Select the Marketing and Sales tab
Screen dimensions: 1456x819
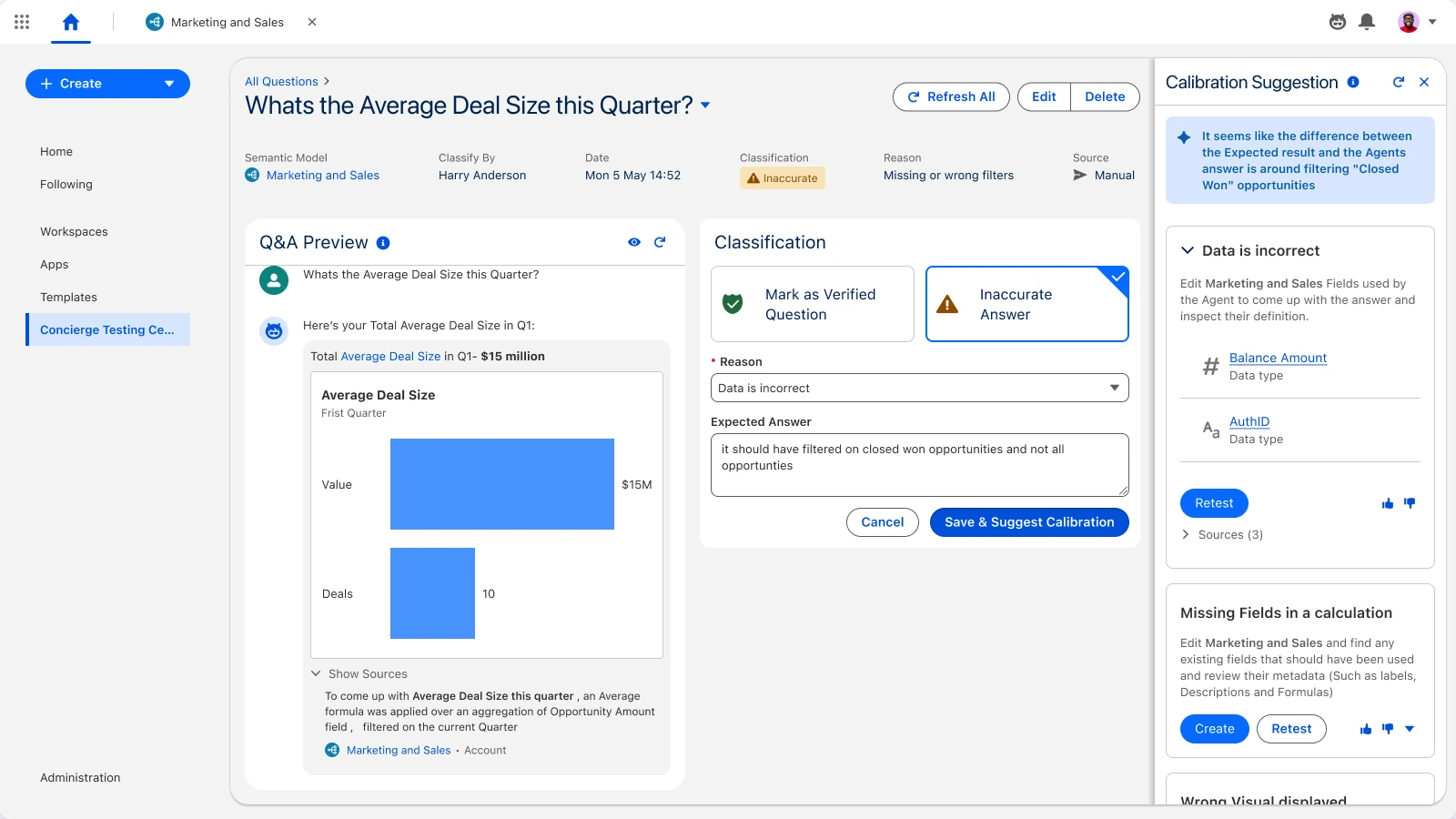click(x=227, y=22)
